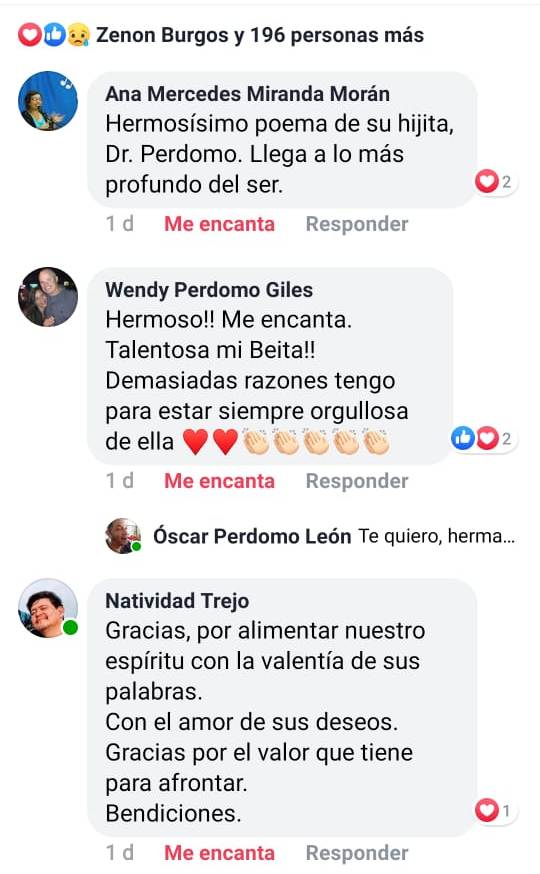Open Óscar Perdomo León's name link

point(252,536)
